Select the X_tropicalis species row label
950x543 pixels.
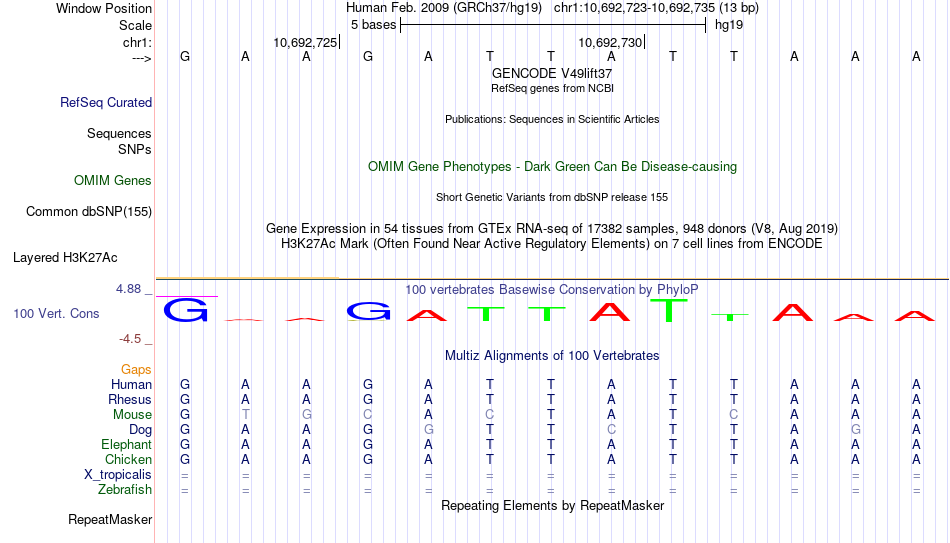[x=118, y=475]
